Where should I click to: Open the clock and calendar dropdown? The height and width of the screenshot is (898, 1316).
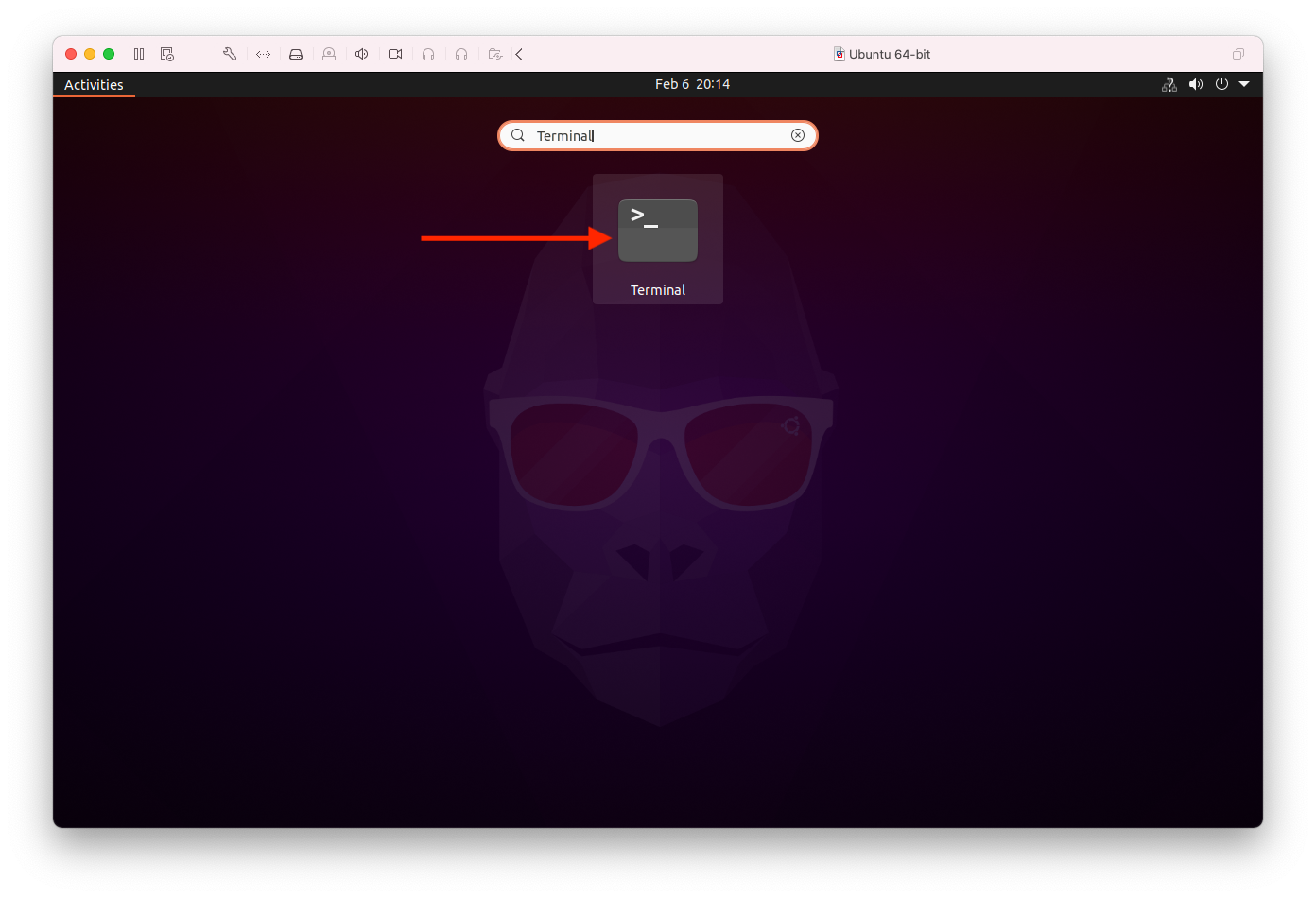tap(692, 84)
